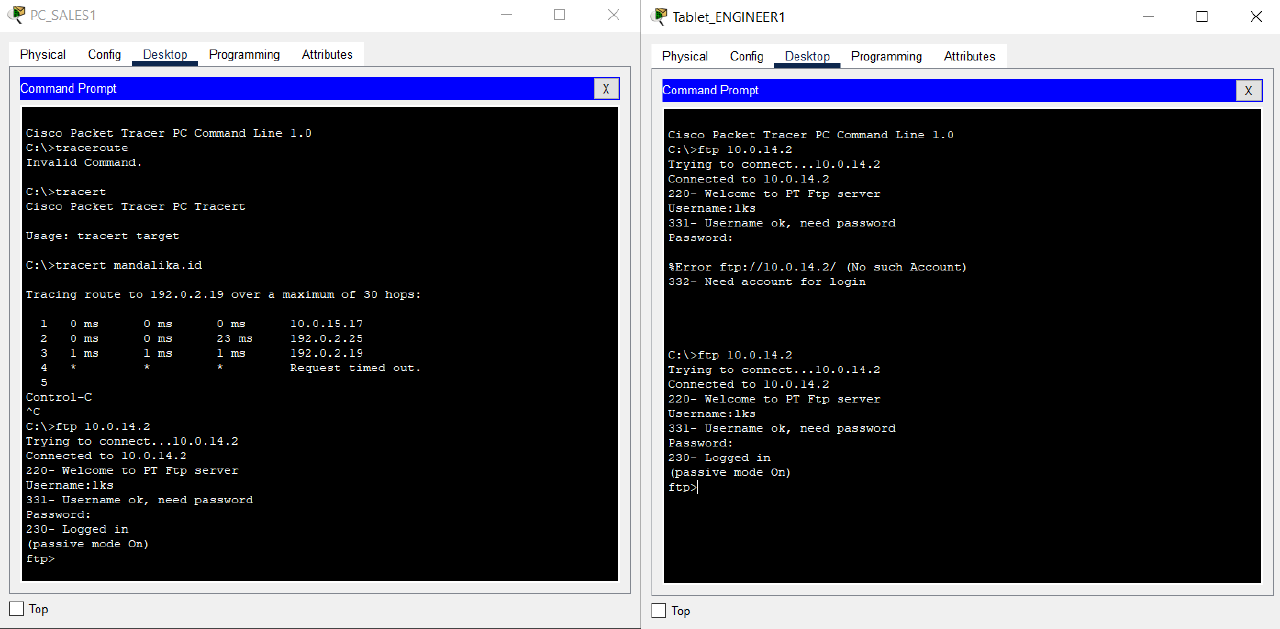Close the Command Prompt in PC_SALES1
This screenshot has width=1280, height=629.
pos(606,88)
